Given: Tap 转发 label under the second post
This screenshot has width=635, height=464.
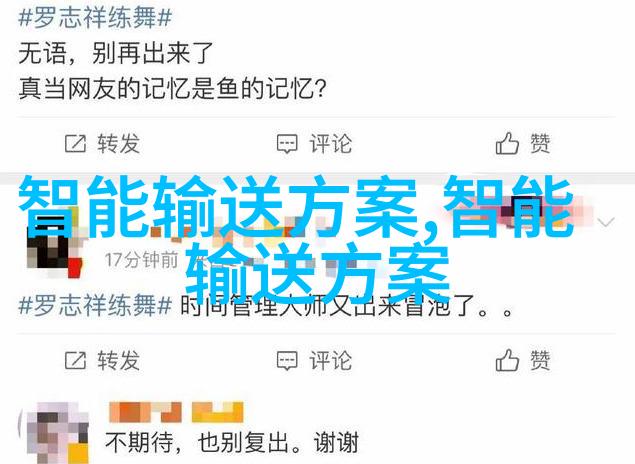Looking at the screenshot, I should pyautogui.click(x=118, y=360).
